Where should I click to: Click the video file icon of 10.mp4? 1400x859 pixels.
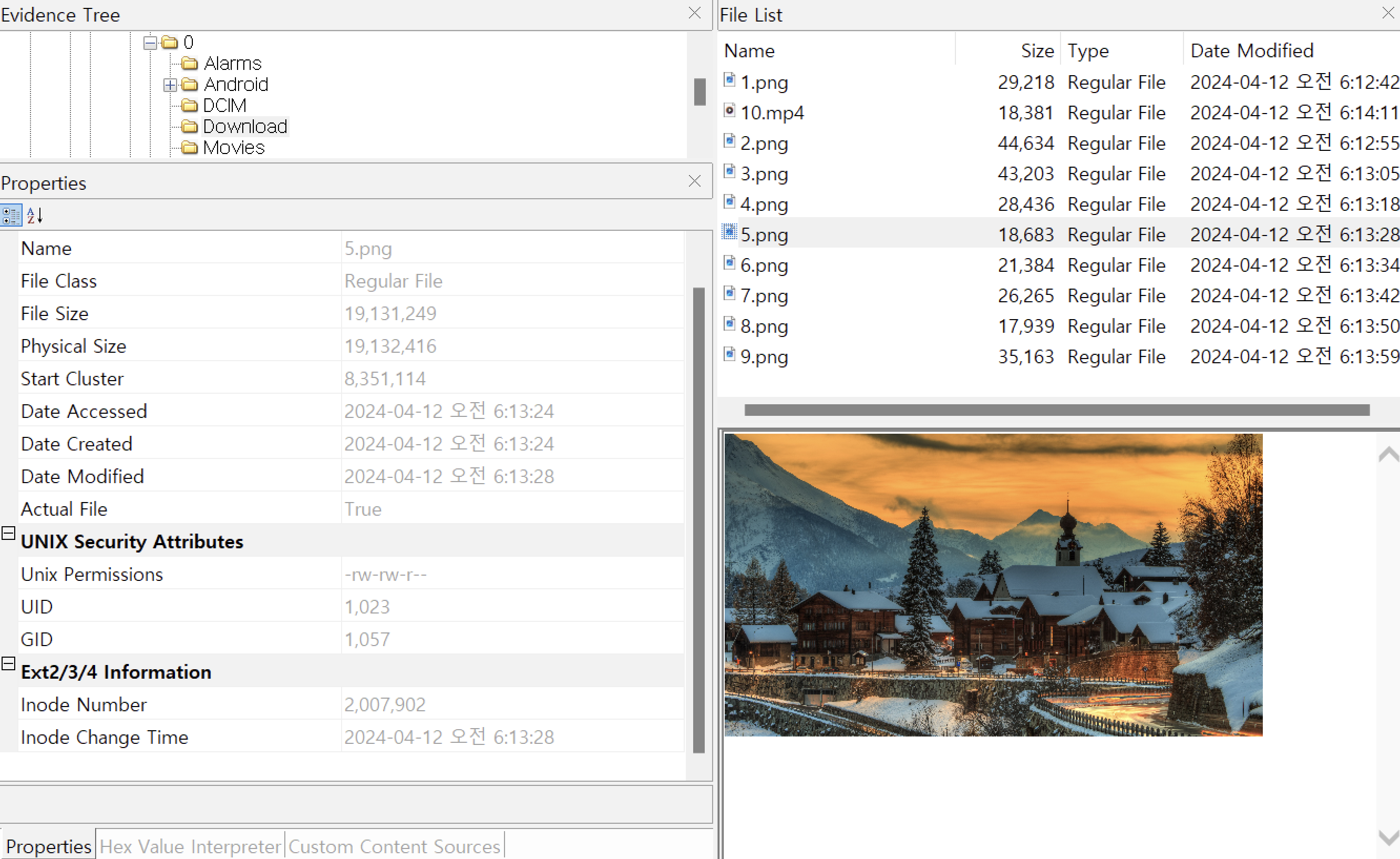click(729, 110)
